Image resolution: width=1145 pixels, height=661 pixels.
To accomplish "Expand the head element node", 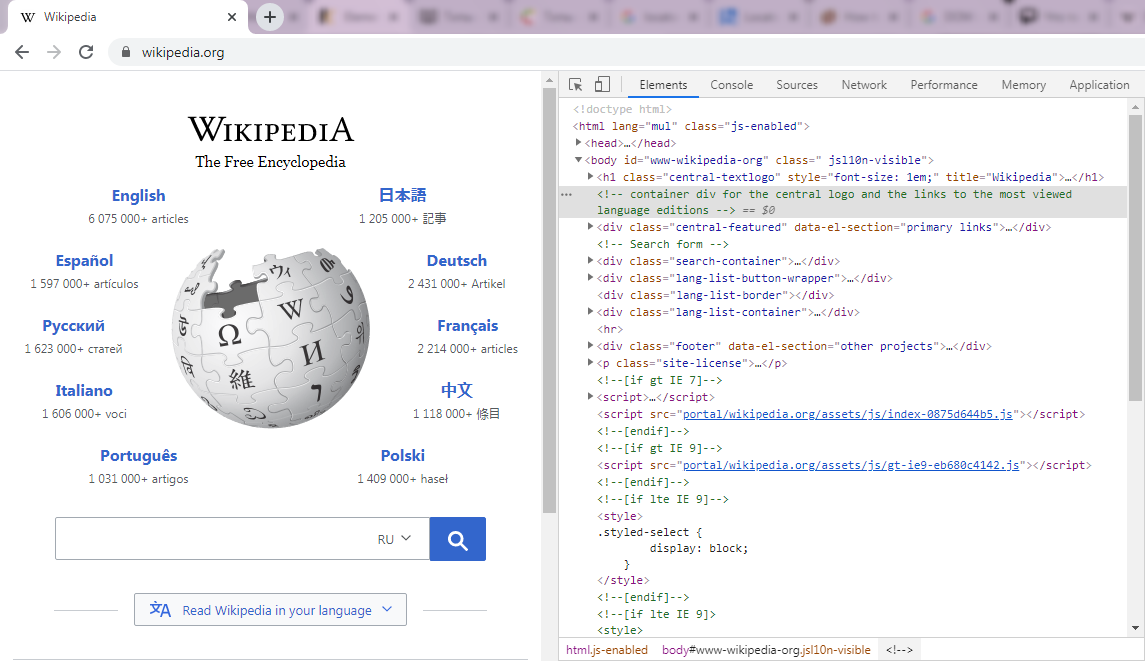I will [x=579, y=143].
